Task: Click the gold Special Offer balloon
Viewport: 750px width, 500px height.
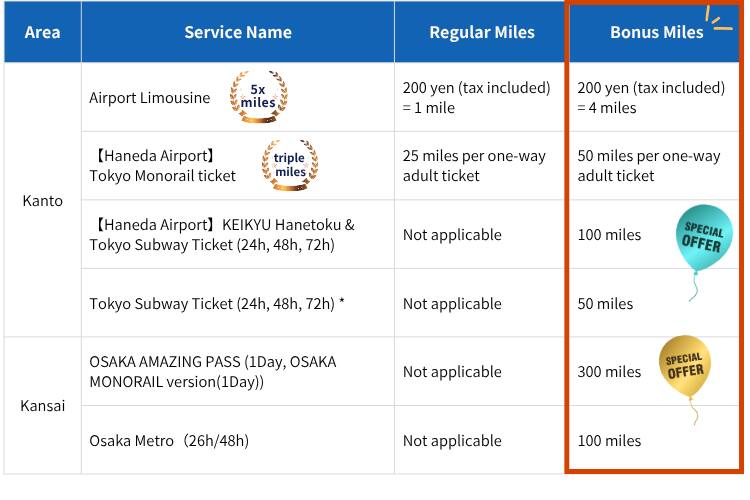Action: 685,366
